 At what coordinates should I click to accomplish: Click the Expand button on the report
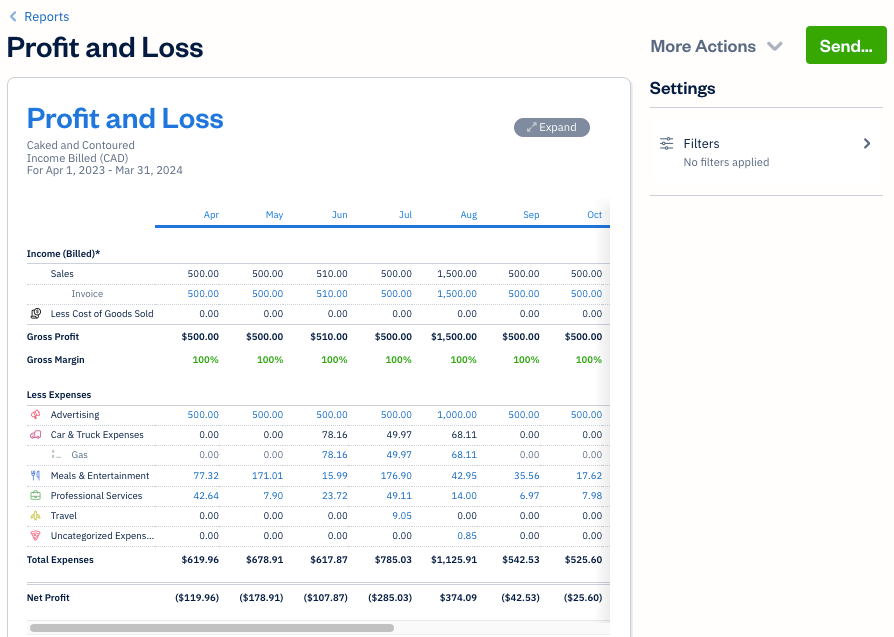click(x=551, y=127)
